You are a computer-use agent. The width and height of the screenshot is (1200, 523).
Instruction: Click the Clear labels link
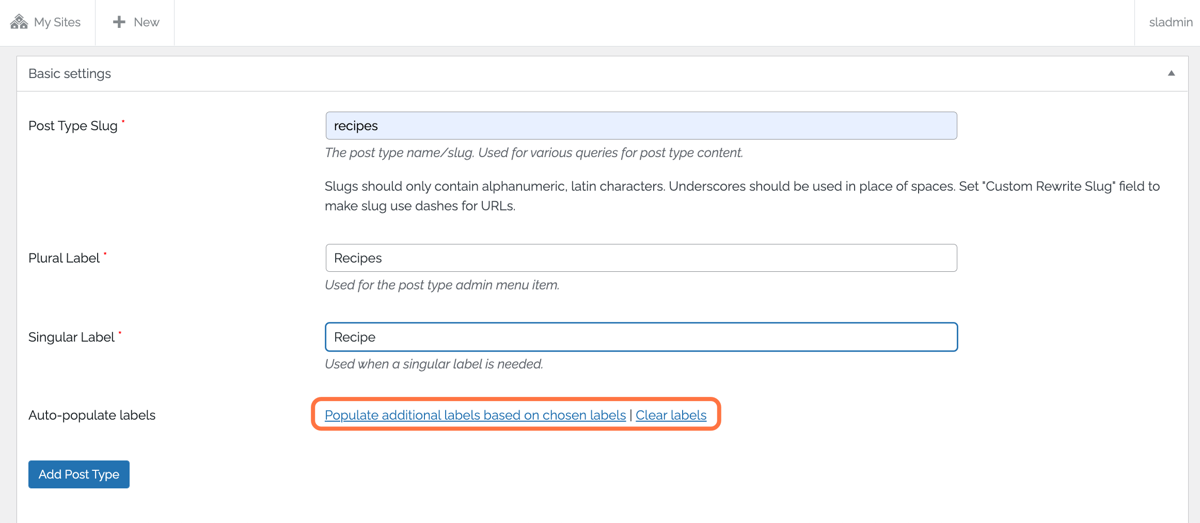pyautogui.click(x=671, y=415)
